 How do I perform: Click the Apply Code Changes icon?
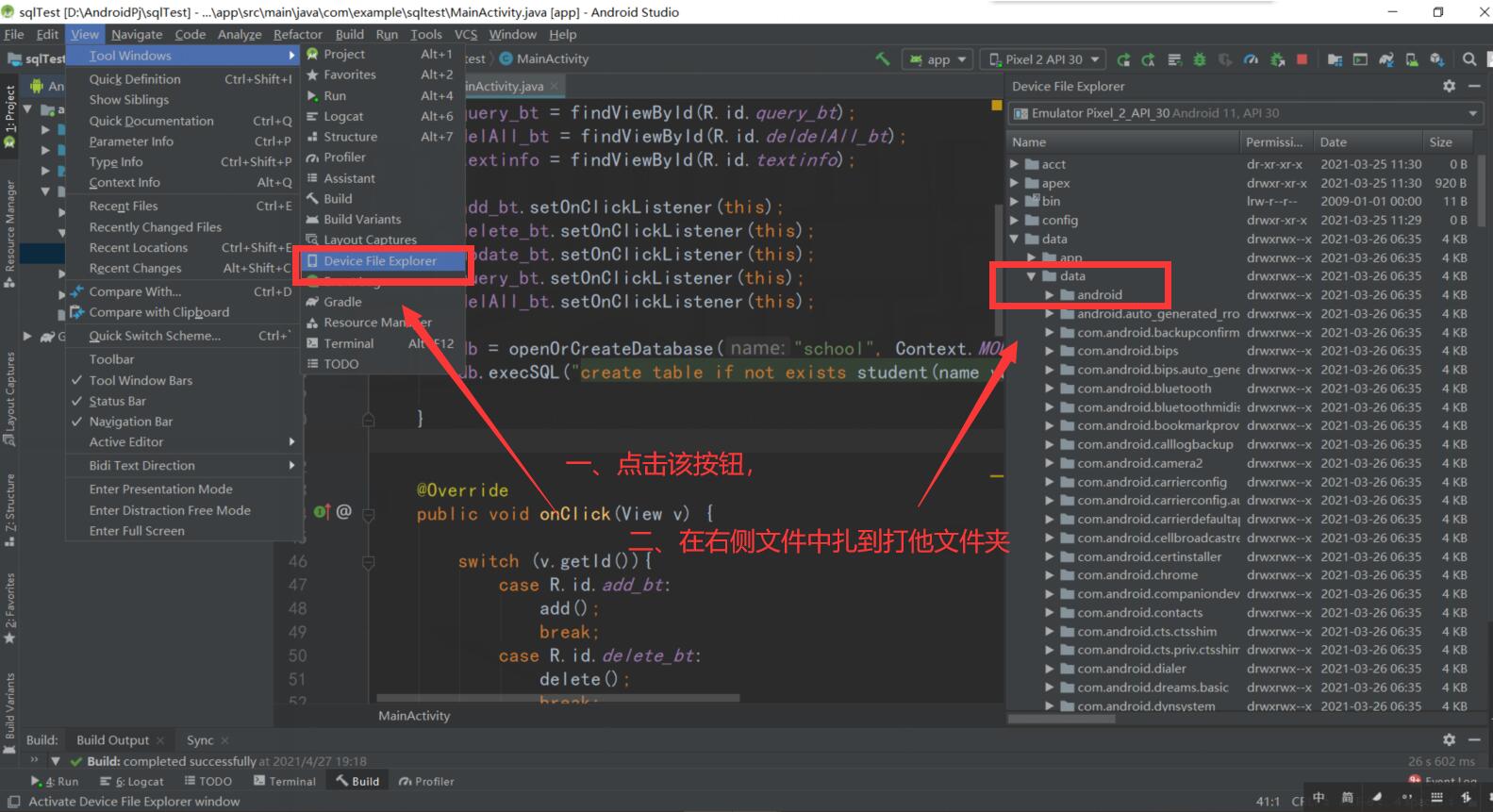pos(1174,59)
